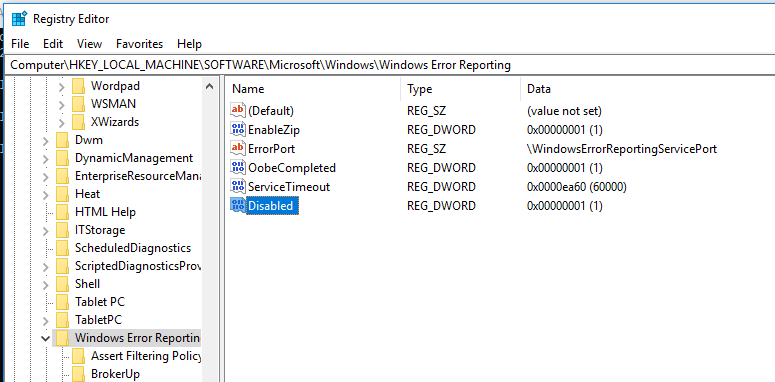Viewport: 775px width, 382px height.
Task: Select the ServiceTimeout DWORD icon
Action: [238, 186]
